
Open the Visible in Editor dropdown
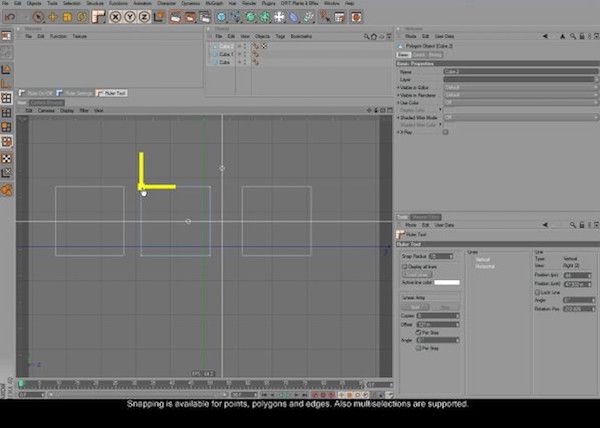pyautogui.click(x=521, y=87)
